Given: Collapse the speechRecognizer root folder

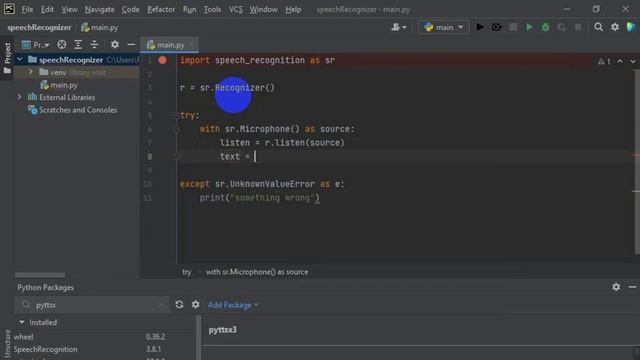Looking at the screenshot, I should click(x=20, y=60).
